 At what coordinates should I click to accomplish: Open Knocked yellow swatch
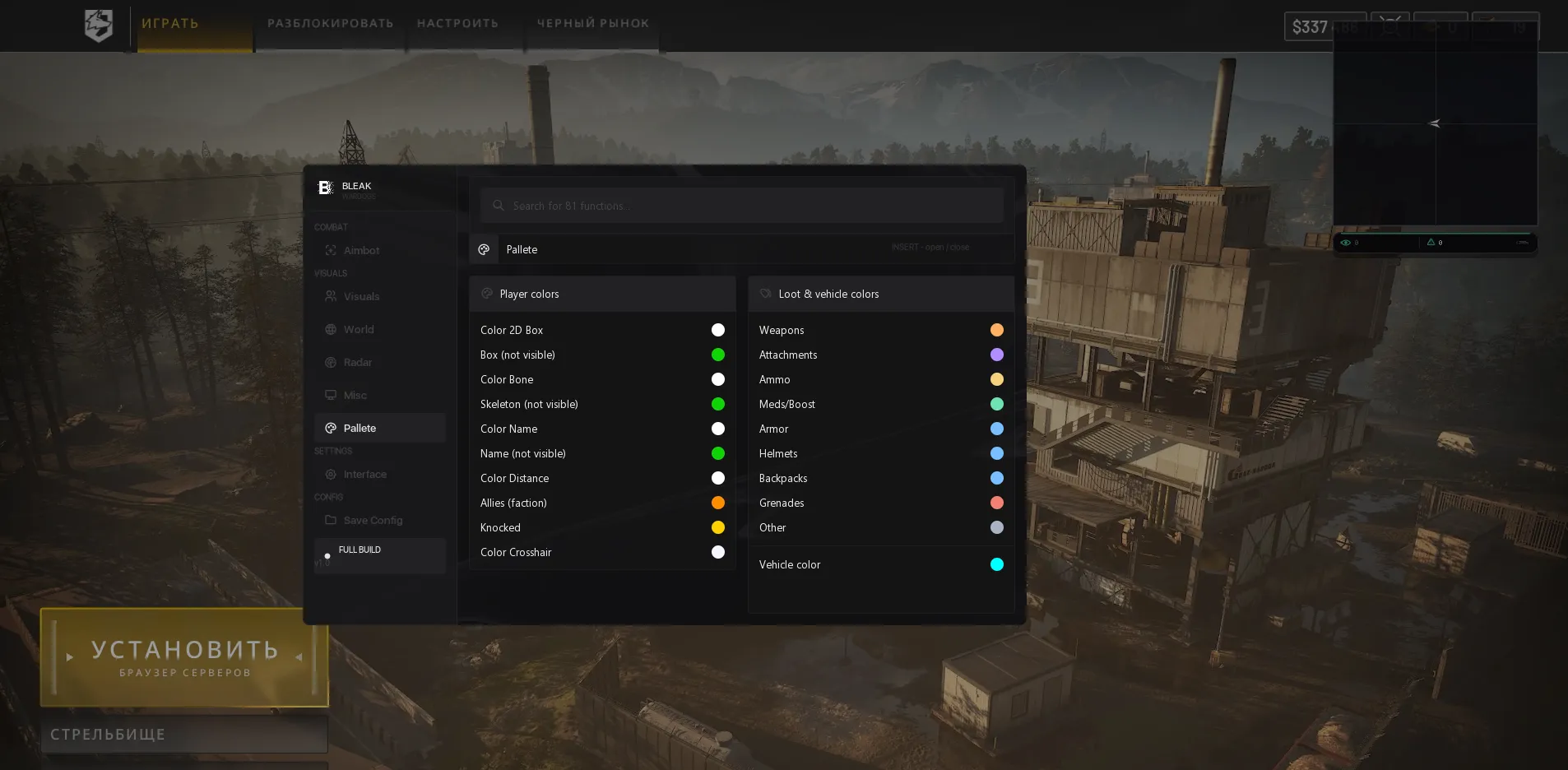pyautogui.click(x=718, y=527)
